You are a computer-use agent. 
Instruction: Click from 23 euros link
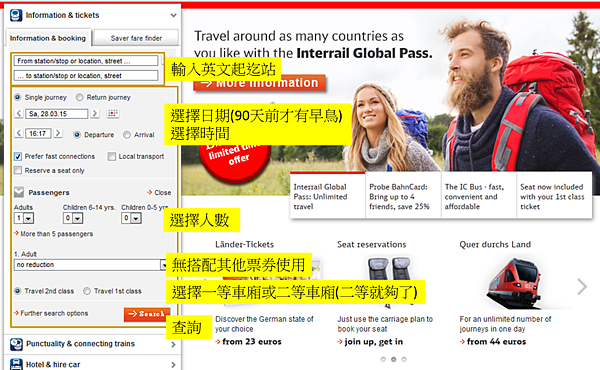tap(248, 342)
